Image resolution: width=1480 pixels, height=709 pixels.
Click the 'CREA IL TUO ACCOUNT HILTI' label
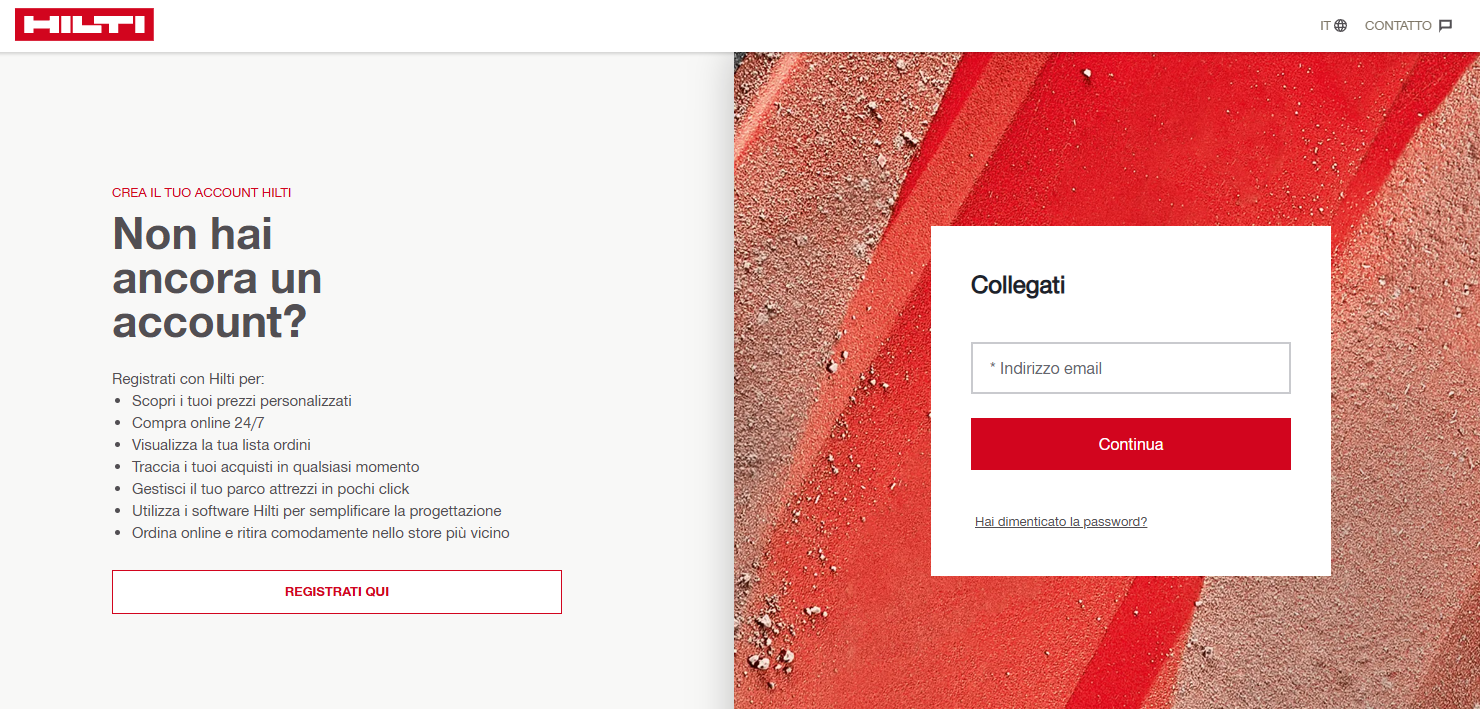point(201,193)
